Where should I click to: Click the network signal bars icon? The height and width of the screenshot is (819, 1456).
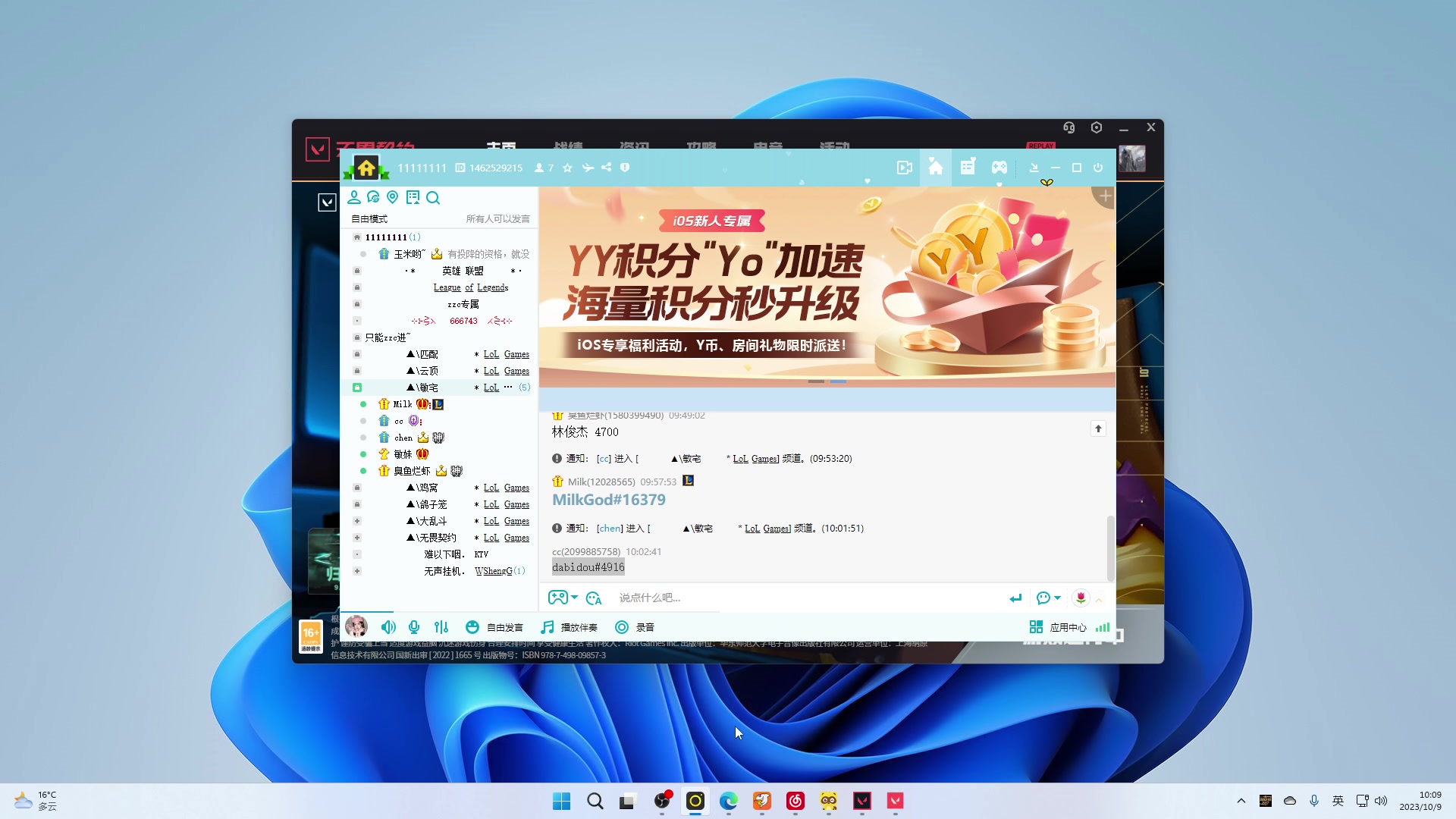1103,627
